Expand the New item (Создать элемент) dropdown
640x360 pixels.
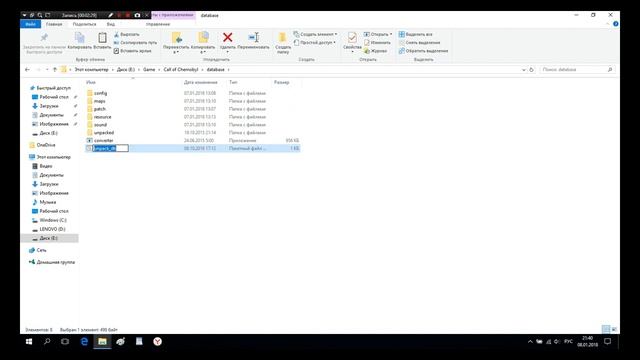pyautogui.click(x=315, y=34)
